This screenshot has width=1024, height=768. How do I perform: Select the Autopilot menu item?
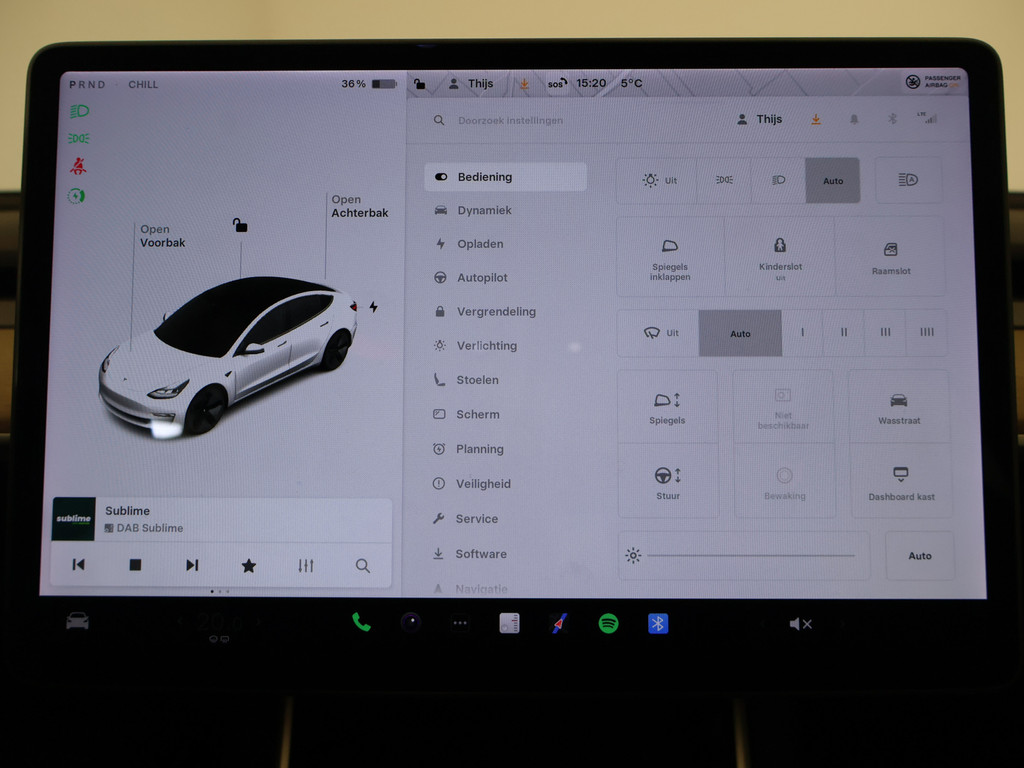point(482,278)
